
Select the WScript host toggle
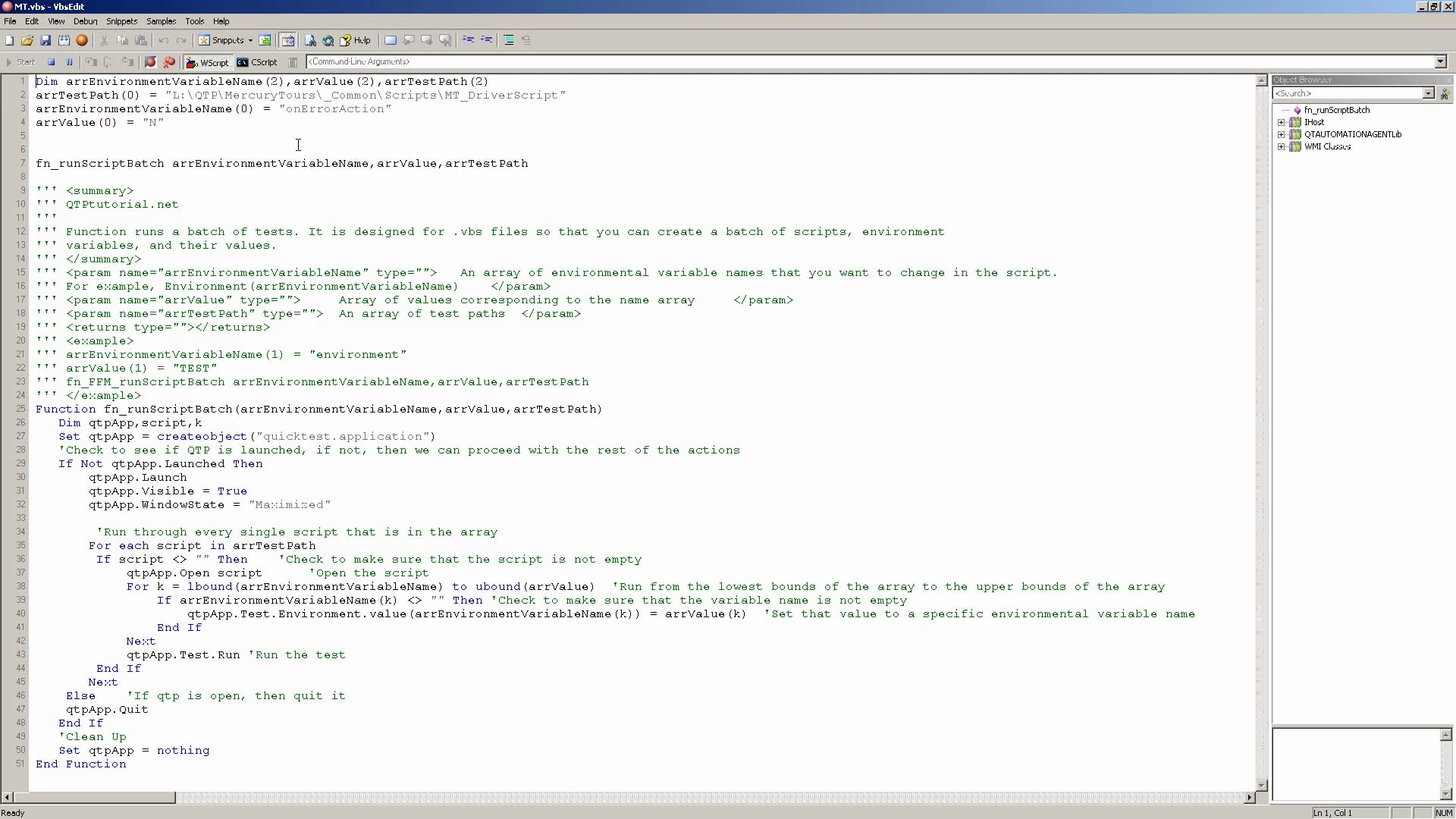coord(207,62)
